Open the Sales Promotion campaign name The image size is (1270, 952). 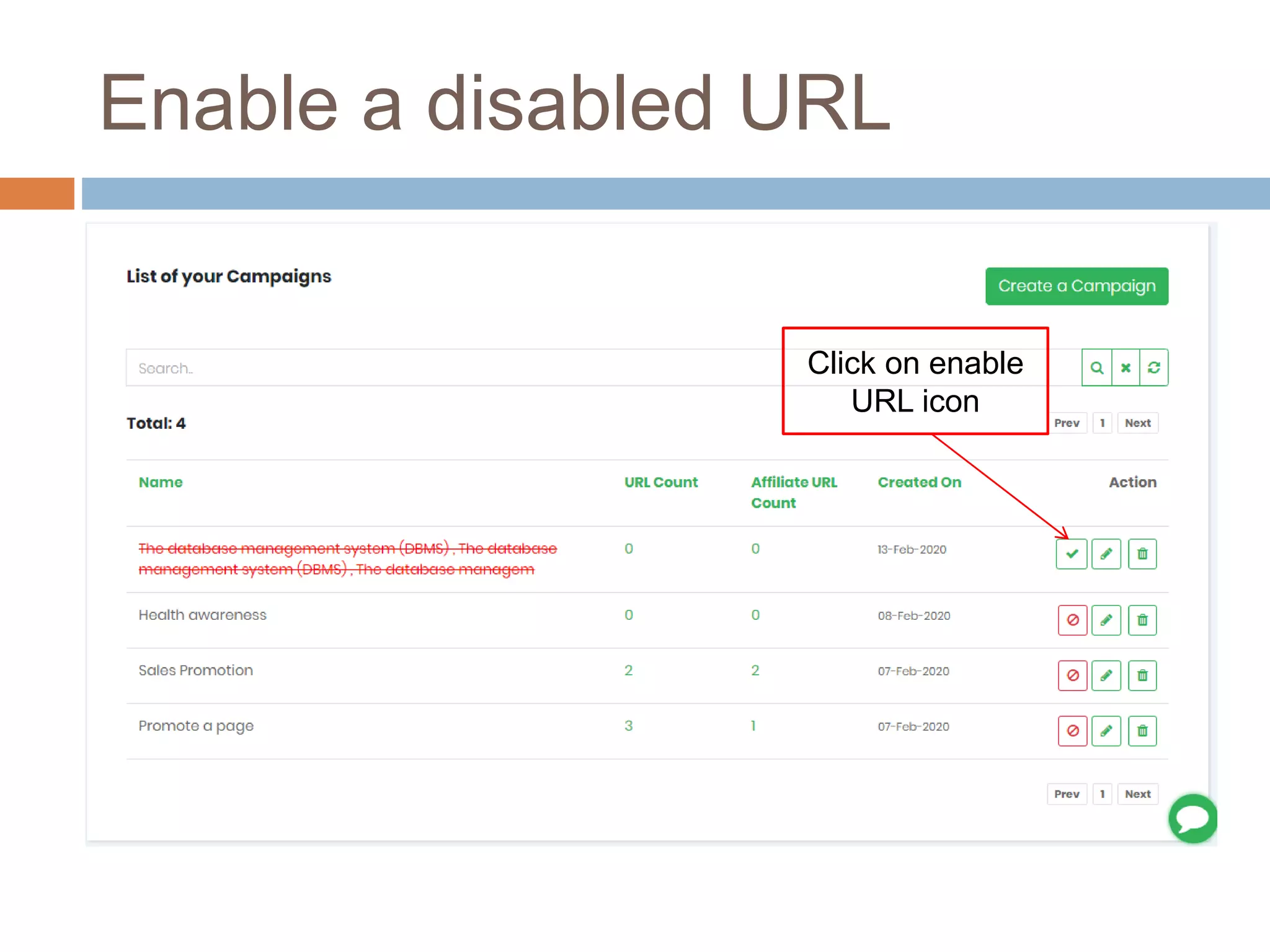[x=196, y=671]
